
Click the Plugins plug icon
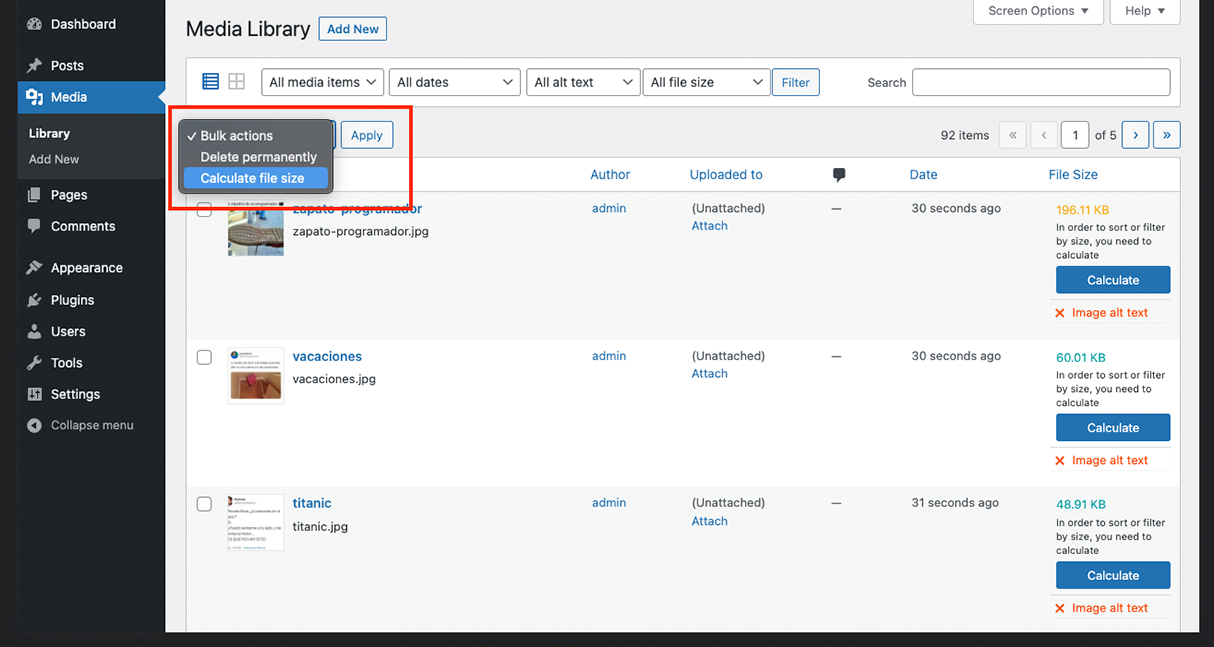35,300
